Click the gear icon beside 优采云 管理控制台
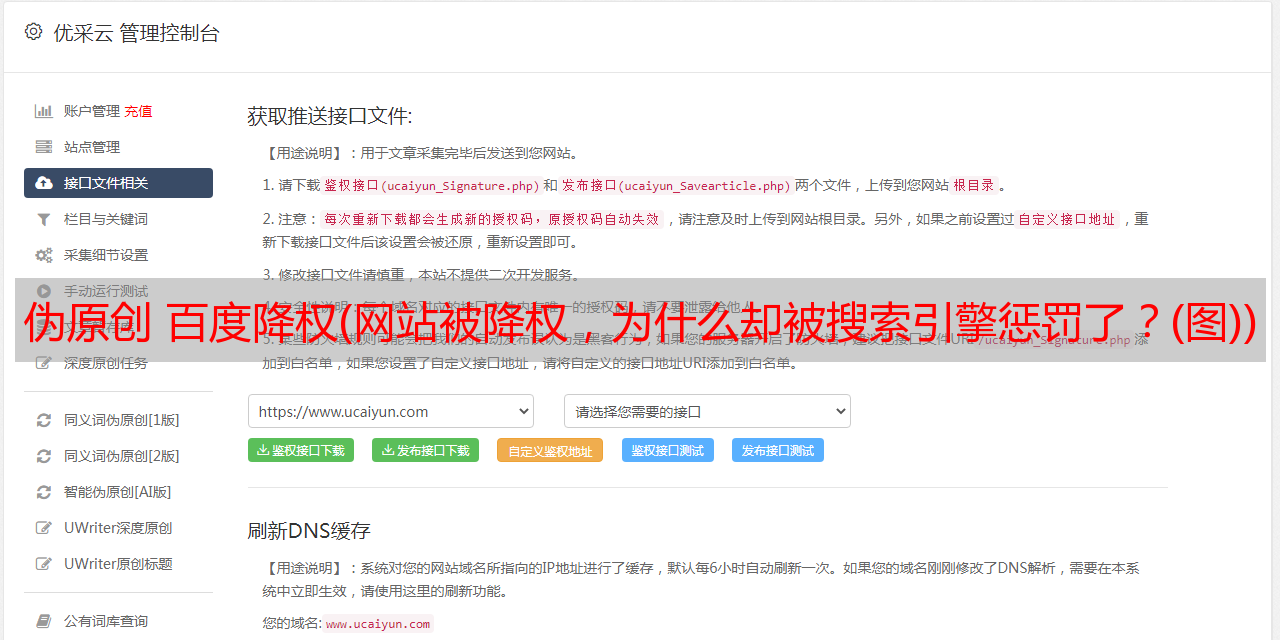1280x640 pixels. coord(33,32)
